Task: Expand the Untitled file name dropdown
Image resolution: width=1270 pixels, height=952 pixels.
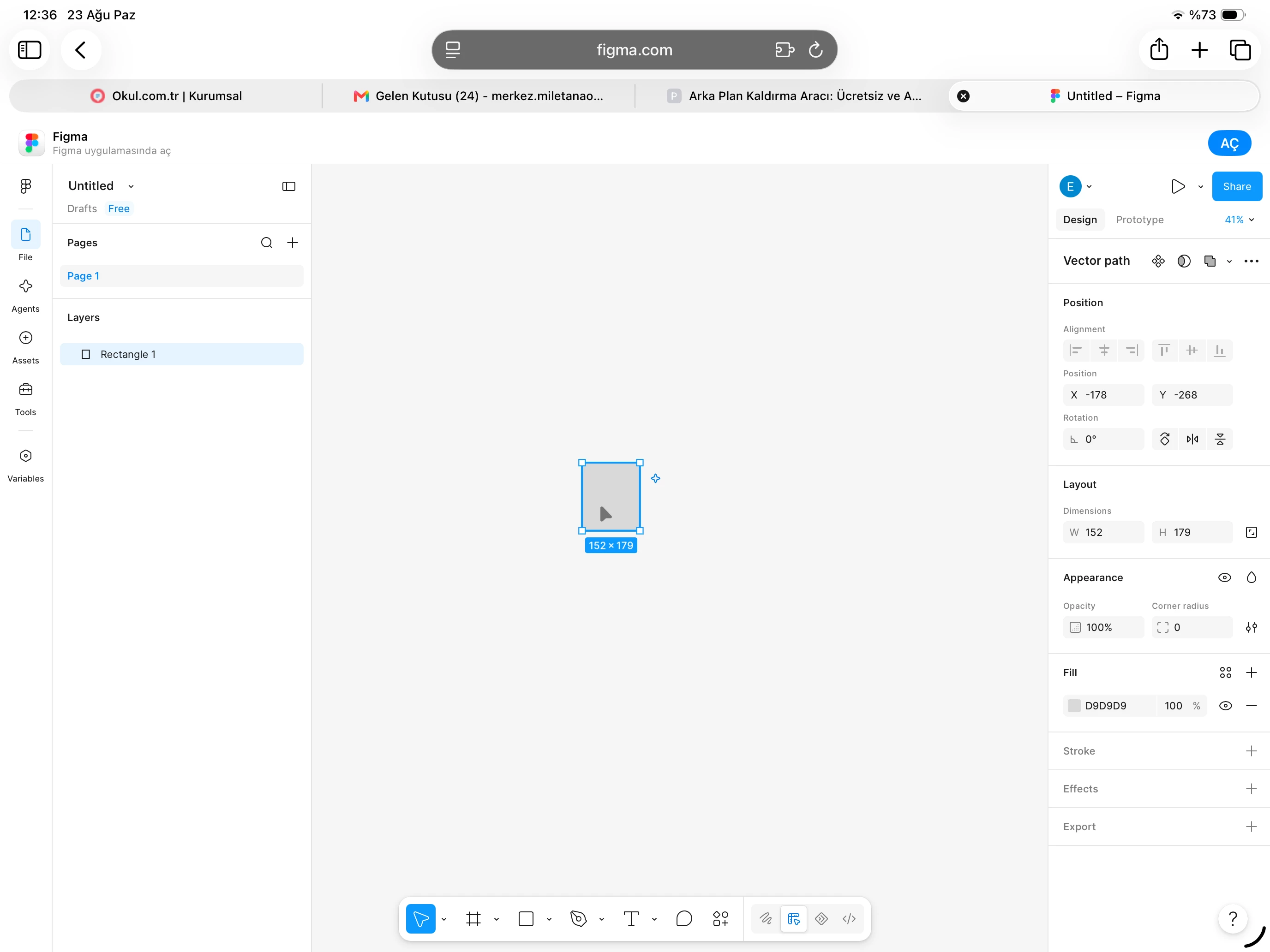Action: click(x=131, y=186)
